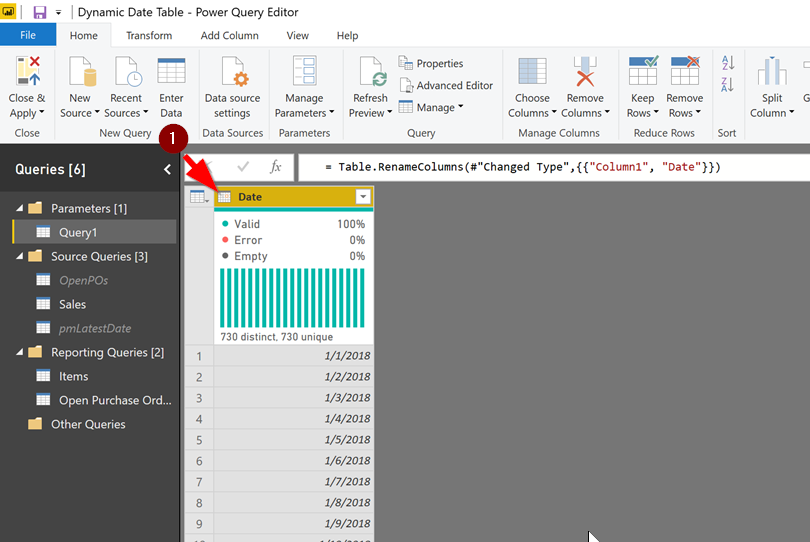Open the table menu icon in grid corner
The width and height of the screenshot is (810, 542).
pyautogui.click(x=199, y=197)
